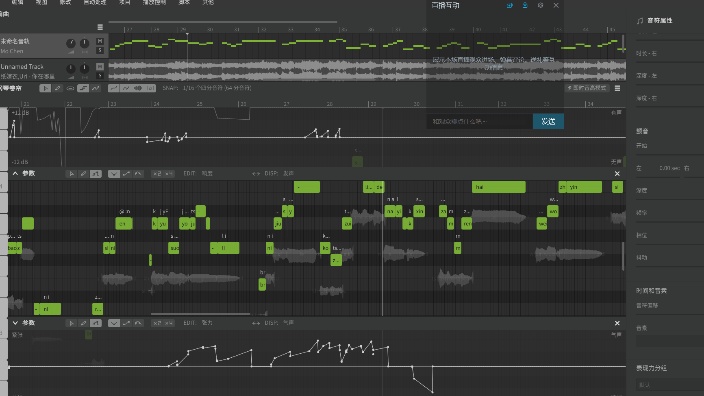Click the piano roll horizontal scrollbar thumb
The width and height of the screenshot is (704, 396).
click(x=200, y=314)
